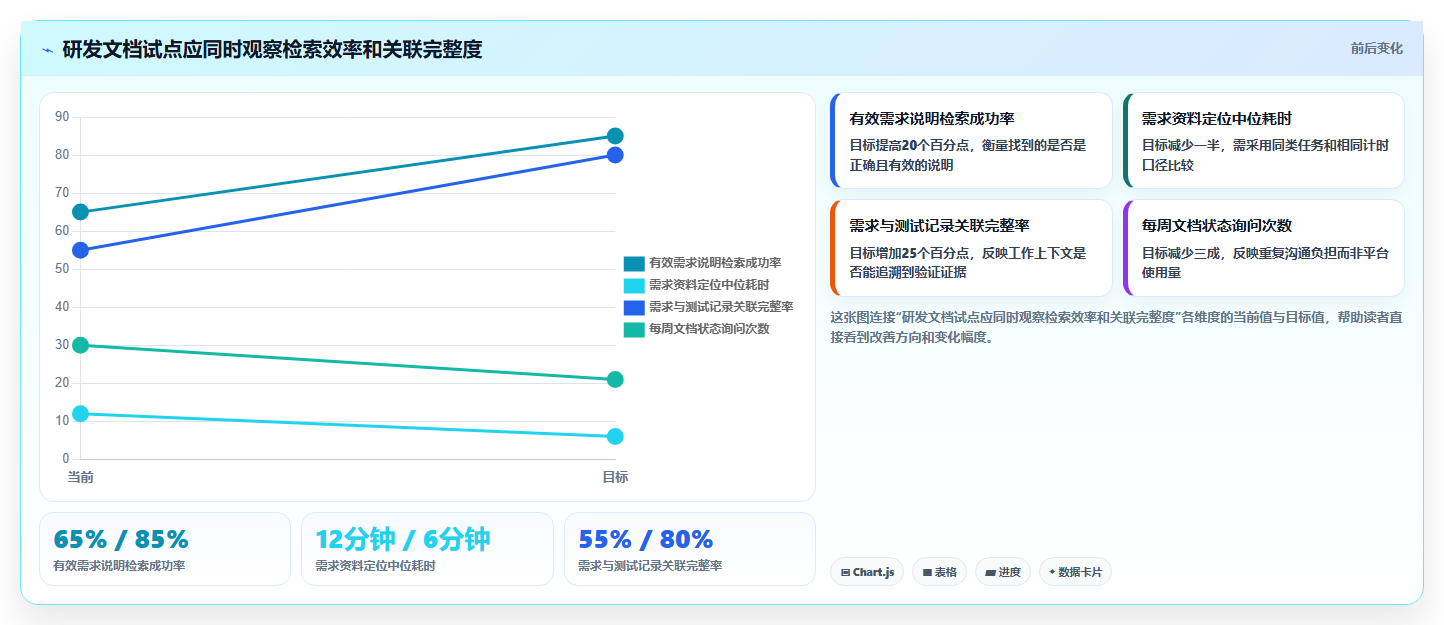
Task: Click the 前后变化 label in header
Action: pyautogui.click(x=1376, y=48)
